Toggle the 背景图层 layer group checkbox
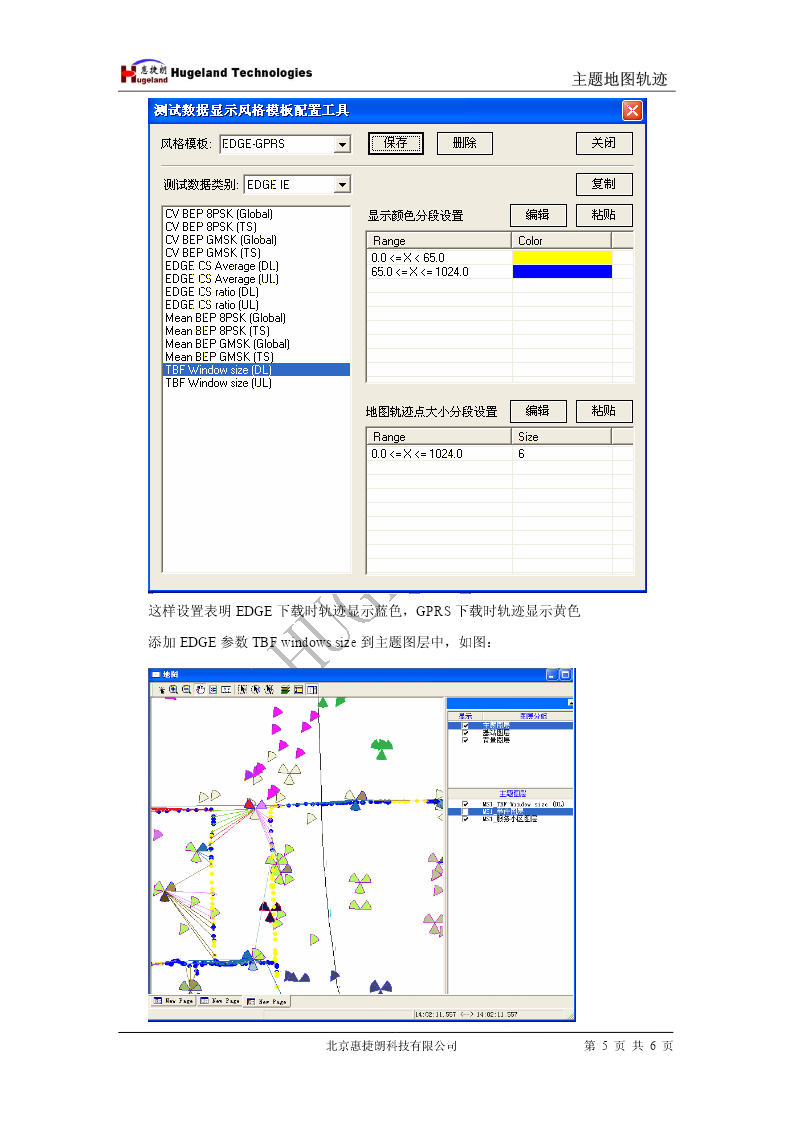 coord(465,740)
